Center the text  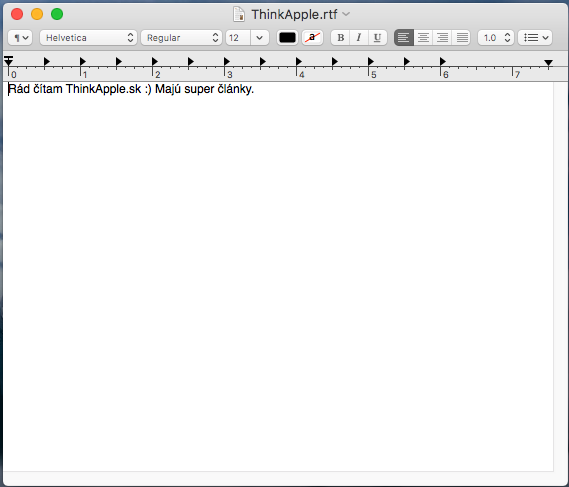tap(423, 38)
